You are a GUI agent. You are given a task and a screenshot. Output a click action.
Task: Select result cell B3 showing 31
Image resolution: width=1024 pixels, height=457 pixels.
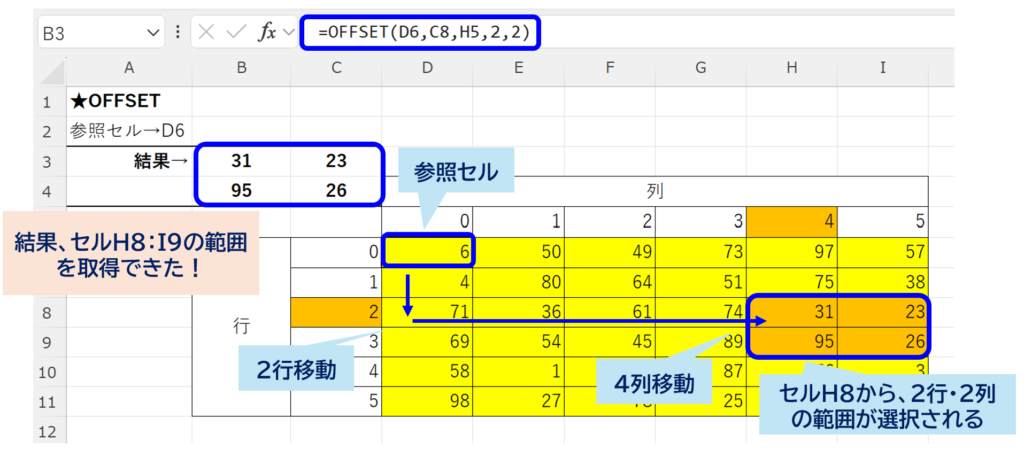(242, 161)
